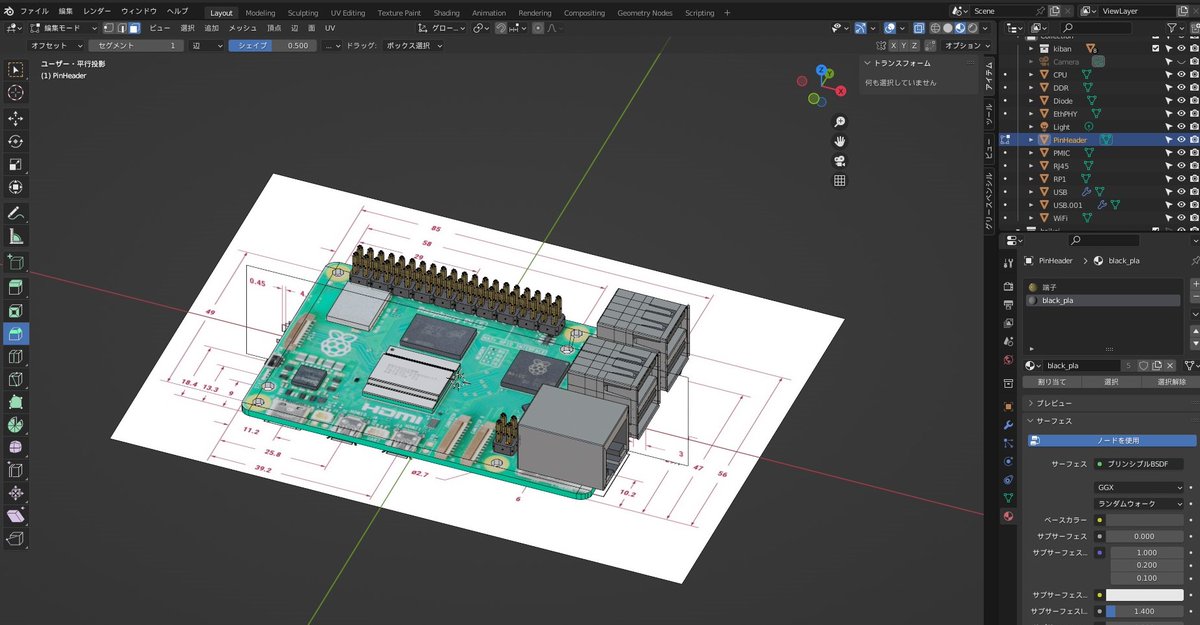
Task: Toggle kiban collection exclude checkbox
Action: [1156, 48]
